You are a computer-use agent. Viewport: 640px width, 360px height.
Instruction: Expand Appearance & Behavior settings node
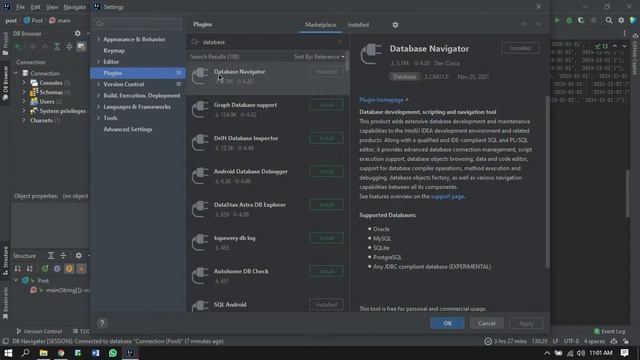click(98, 39)
